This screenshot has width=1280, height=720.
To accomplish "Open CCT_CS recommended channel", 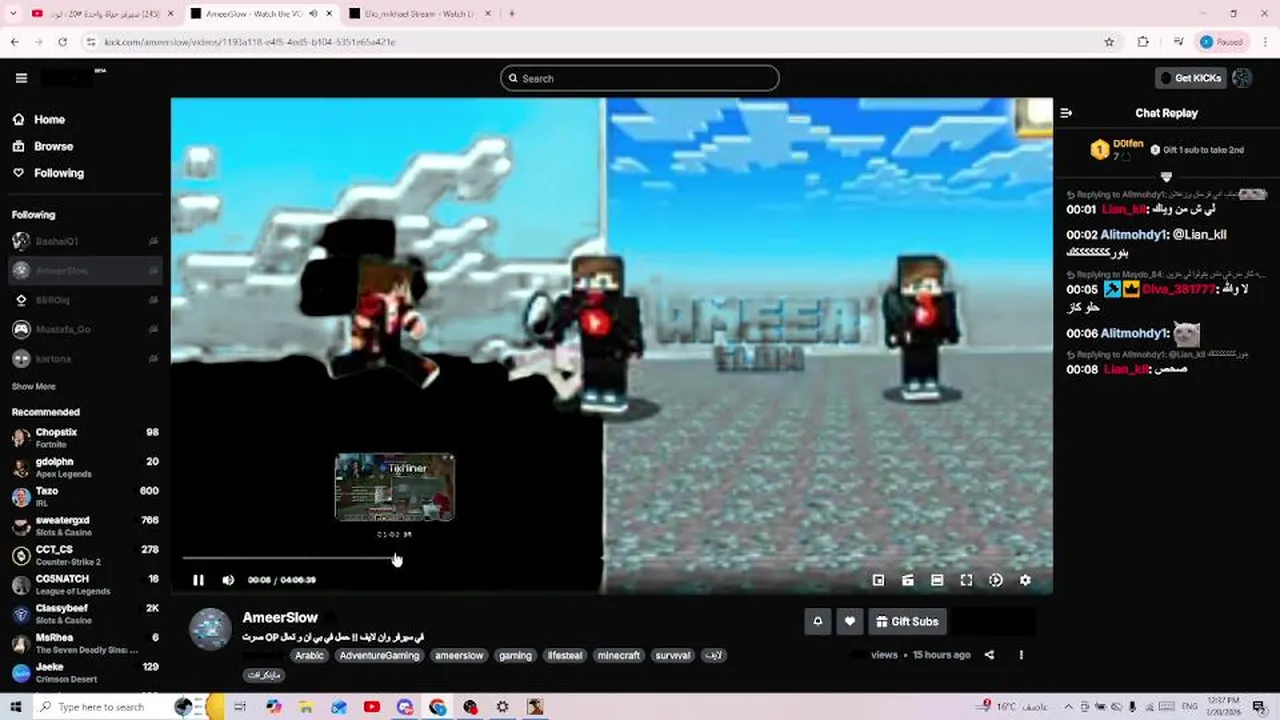I will [85, 555].
